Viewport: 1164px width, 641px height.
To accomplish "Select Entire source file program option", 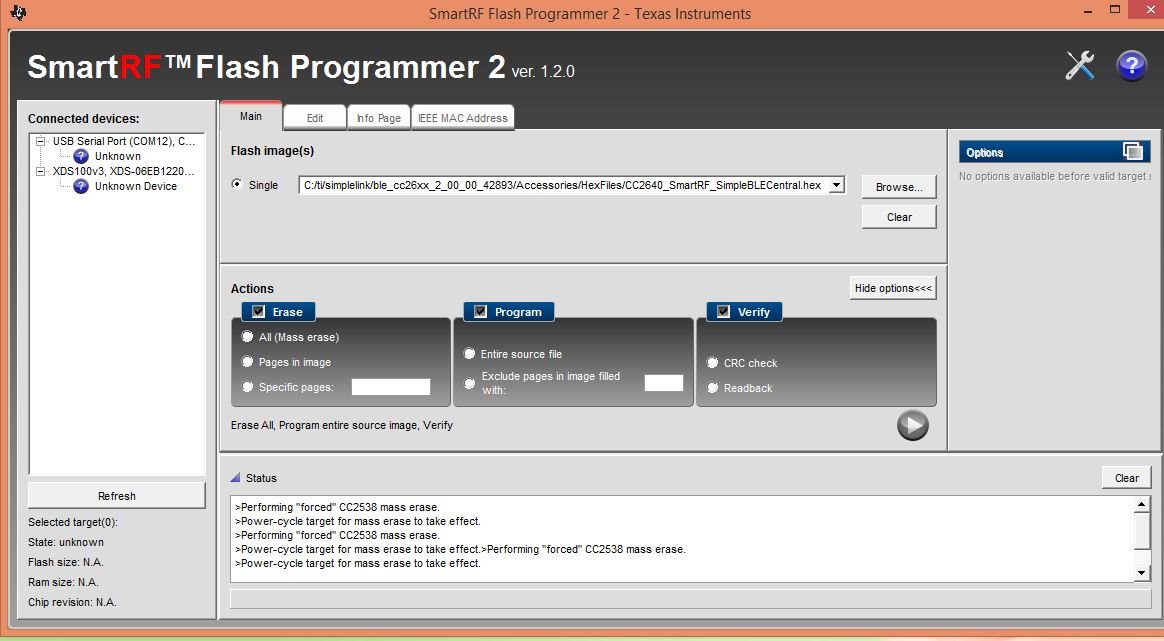I will click(469, 354).
